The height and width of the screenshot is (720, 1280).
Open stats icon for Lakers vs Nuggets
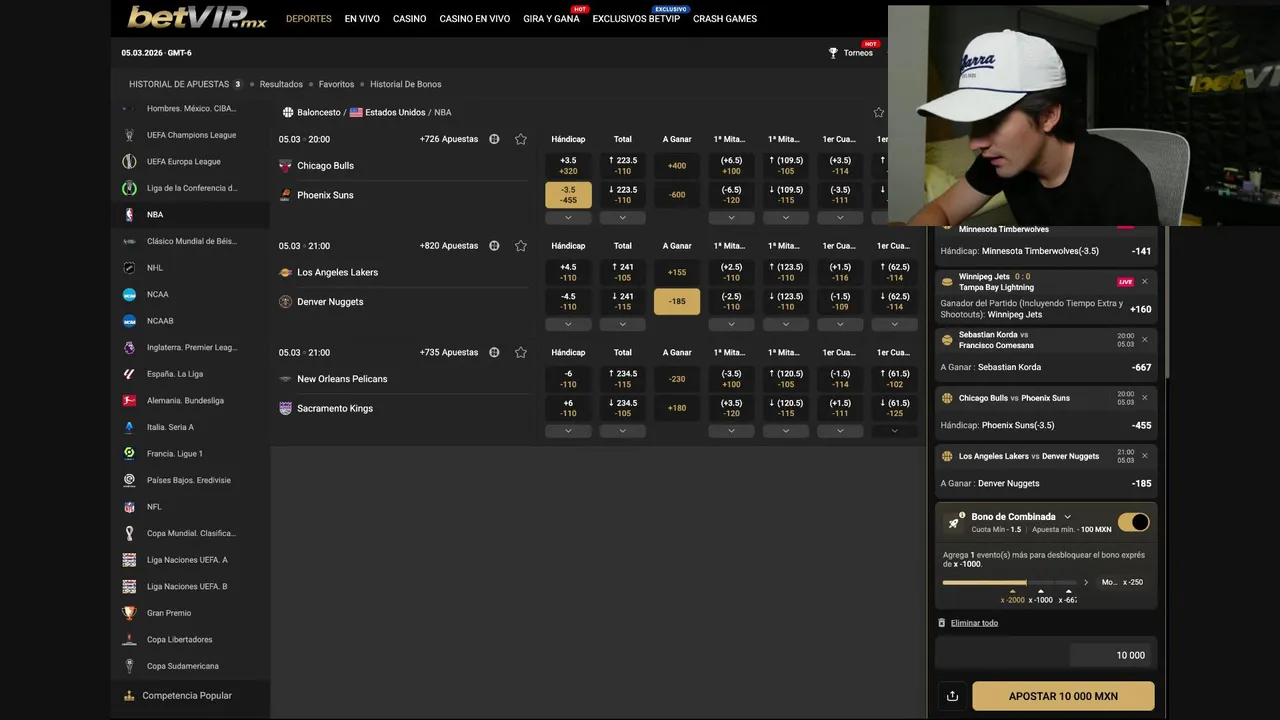pos(494,246)
